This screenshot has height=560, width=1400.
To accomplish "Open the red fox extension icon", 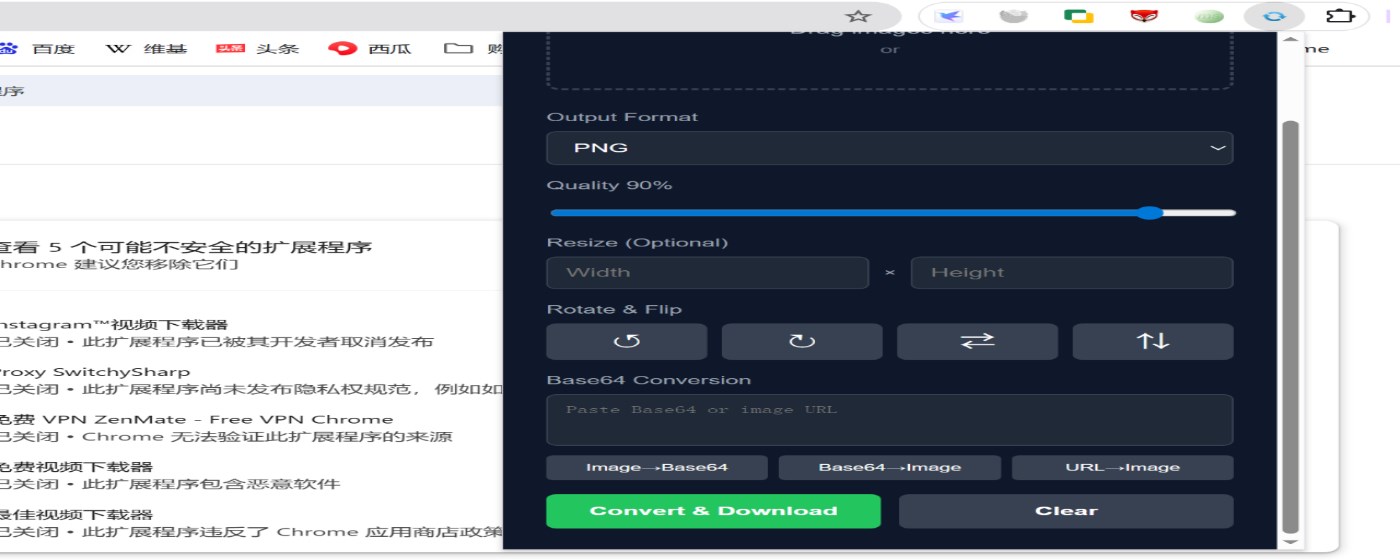I will click(x=1144, y=16).
